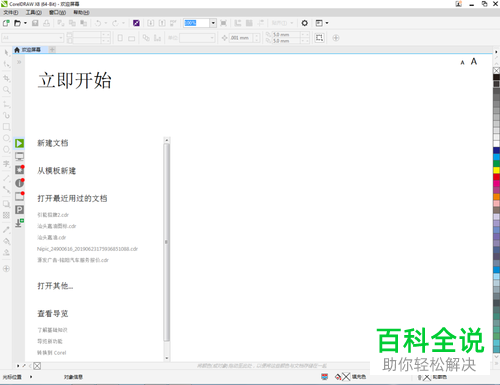Click the Export icon in toolbar
500x385 pixels.
tap(162, 23)
